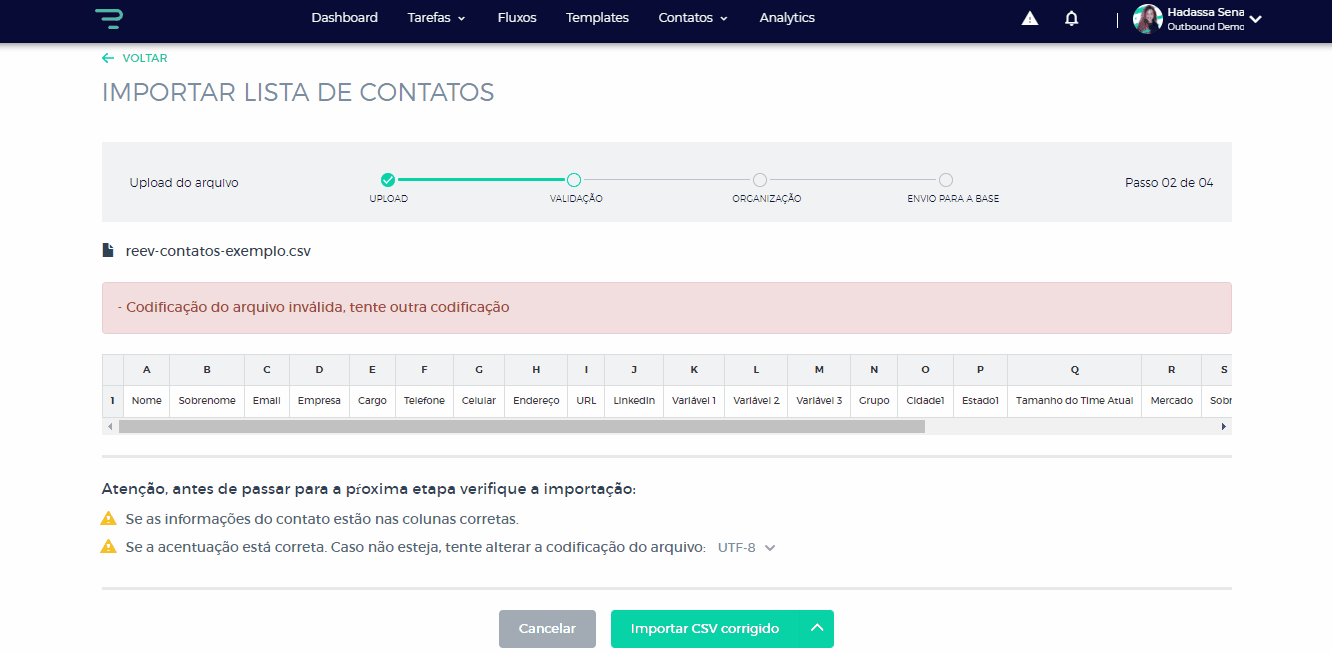Screen dimensions: 1332x652
Task: Go to the Dashboard menu item
Action: [x=344, y=18]
